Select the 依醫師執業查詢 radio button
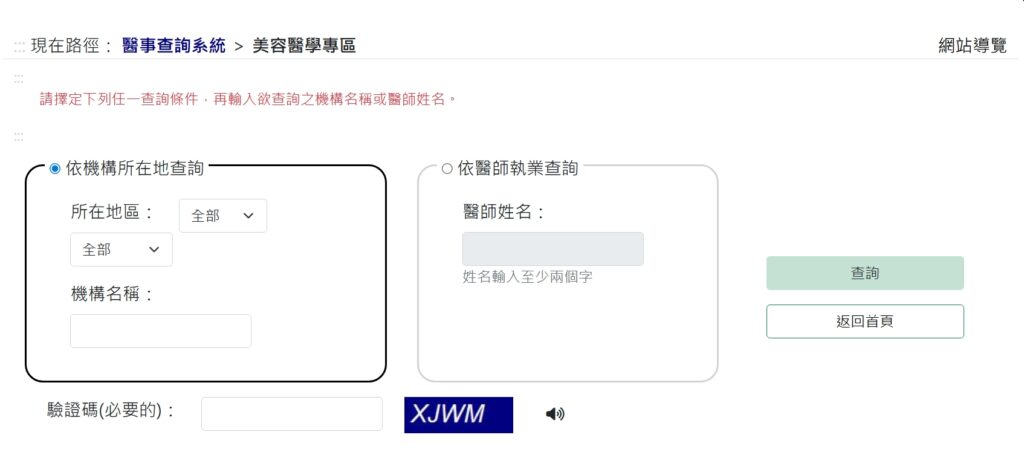 click(x=447, y=169)
